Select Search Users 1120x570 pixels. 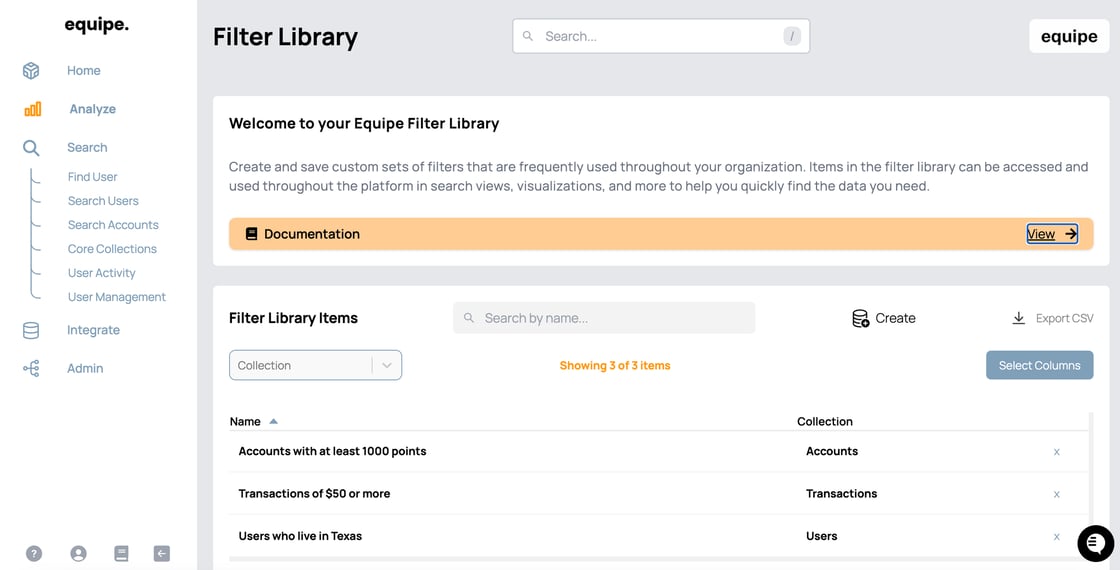[103, 201]
